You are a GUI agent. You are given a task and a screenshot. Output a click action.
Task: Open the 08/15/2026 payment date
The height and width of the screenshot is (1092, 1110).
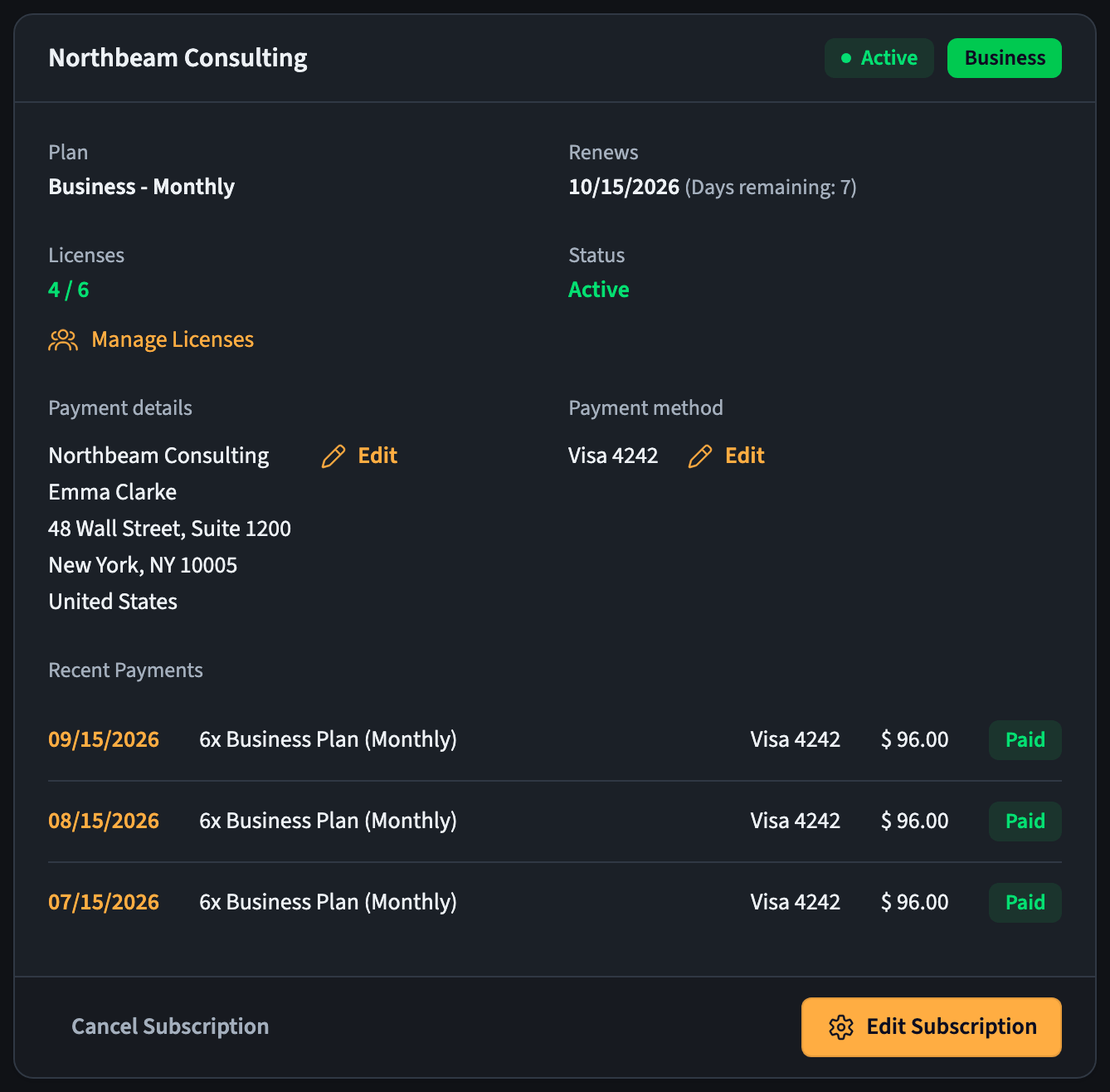coord(104,821)
